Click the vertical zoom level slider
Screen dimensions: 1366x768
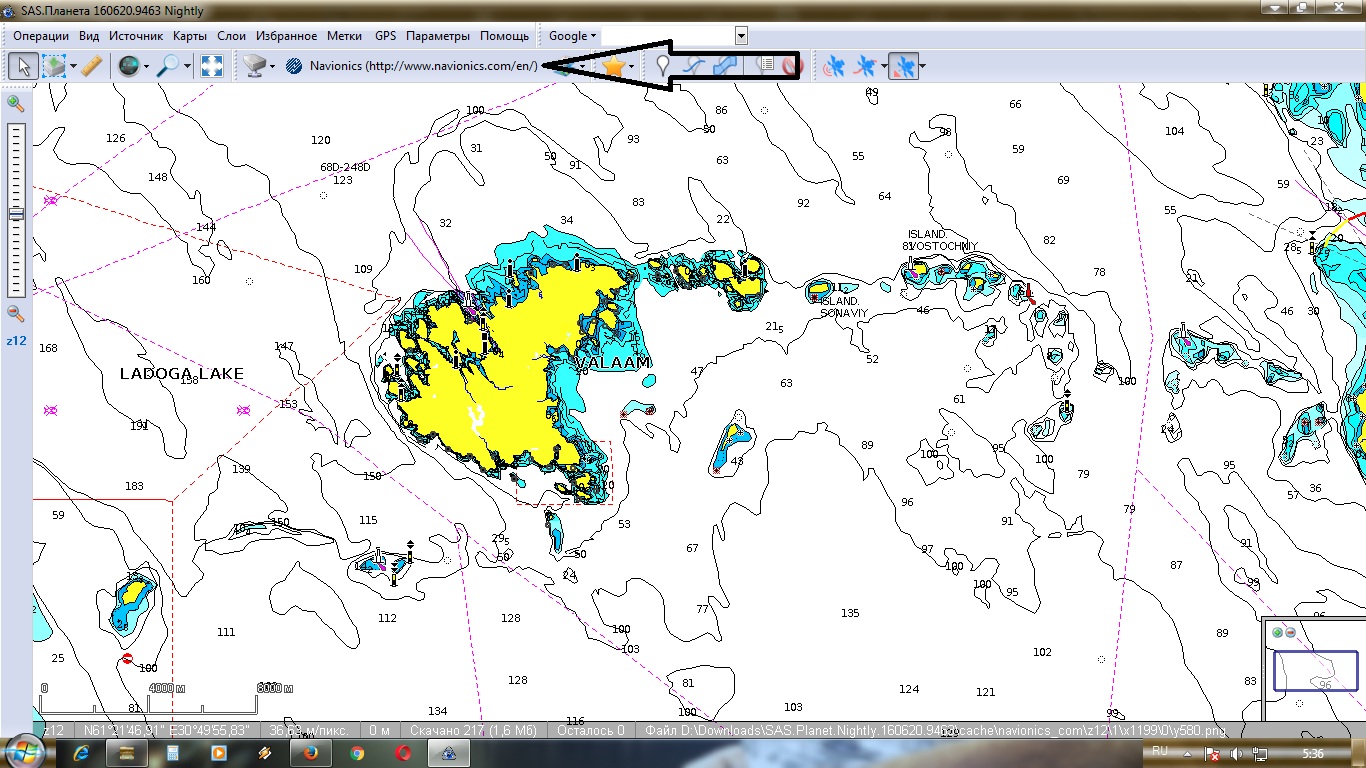[16, 213]
